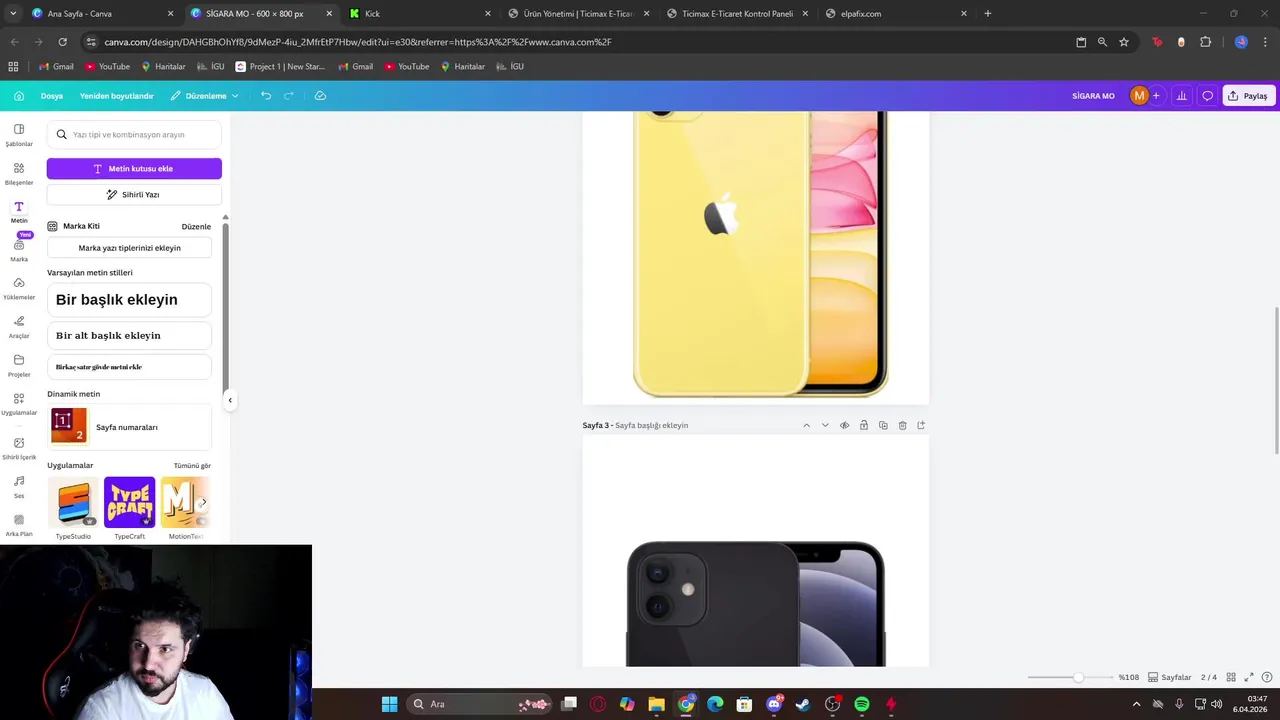Switch to Ürün Yönetimi Ticimax tab

(x=578, y=13)
